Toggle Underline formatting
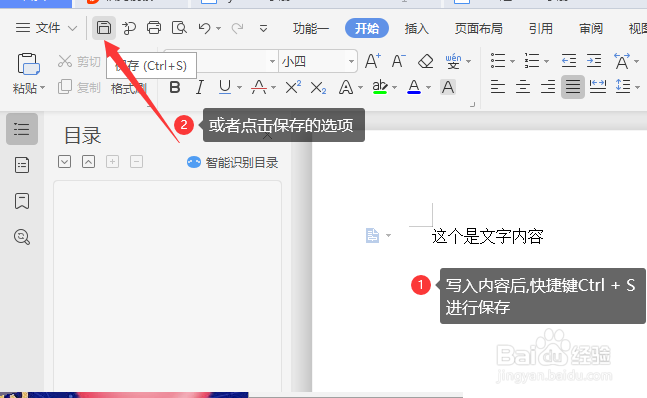The image size is (647, 398). tap(225, 87)
